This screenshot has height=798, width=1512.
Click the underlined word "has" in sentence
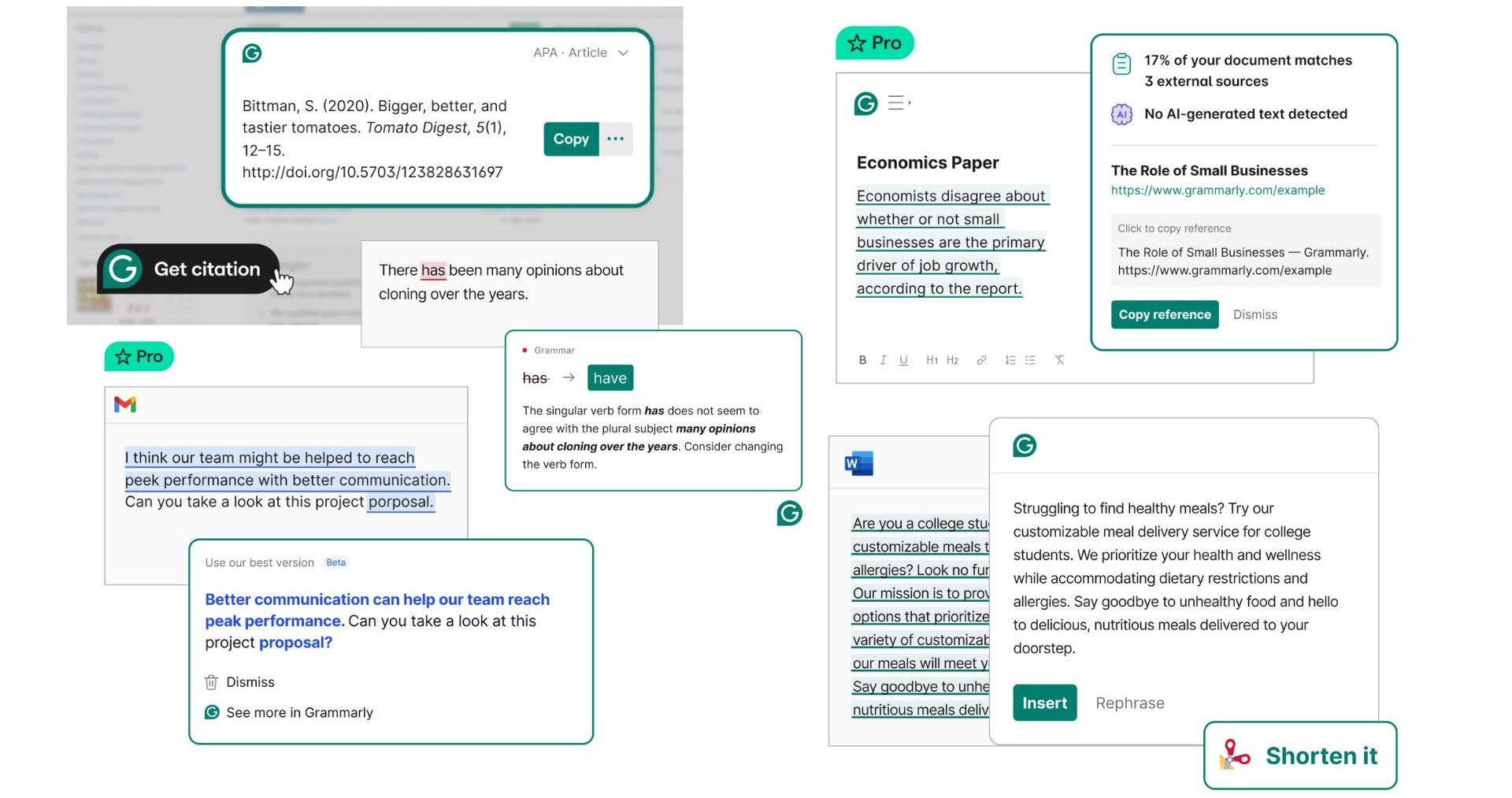coord(433,270)
